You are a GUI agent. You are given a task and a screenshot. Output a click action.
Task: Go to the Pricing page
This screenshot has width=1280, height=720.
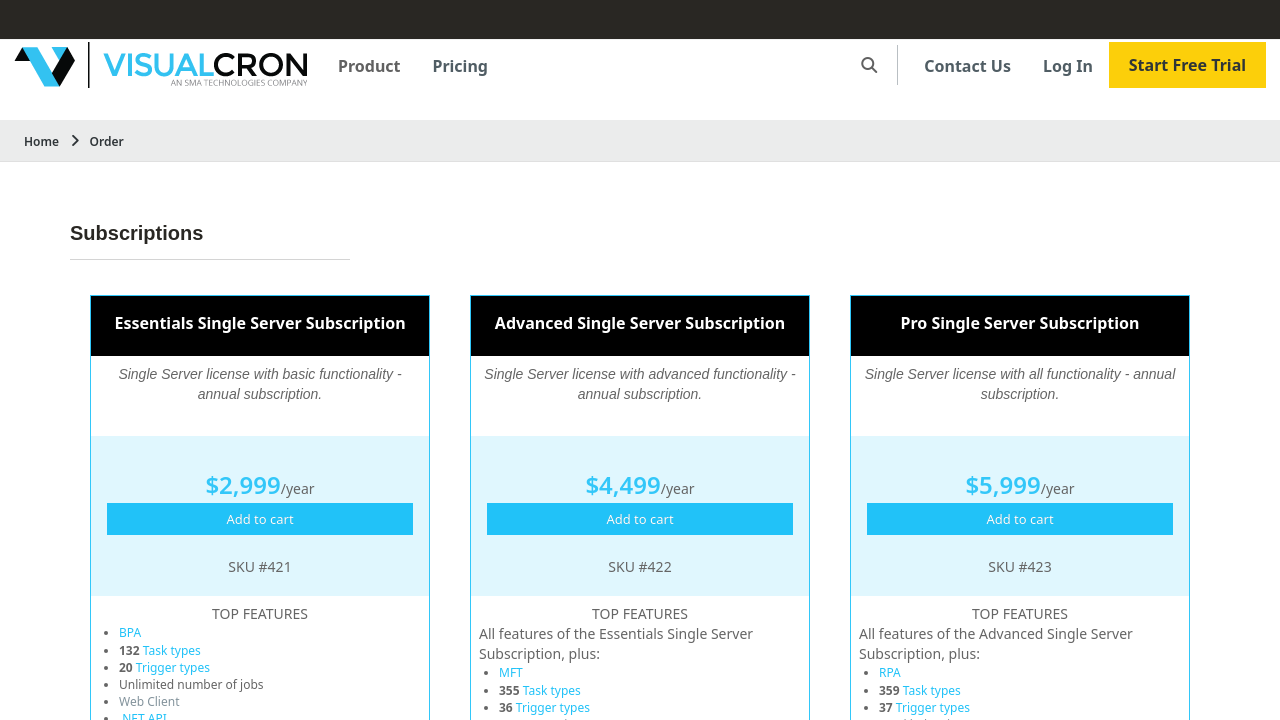460,66
